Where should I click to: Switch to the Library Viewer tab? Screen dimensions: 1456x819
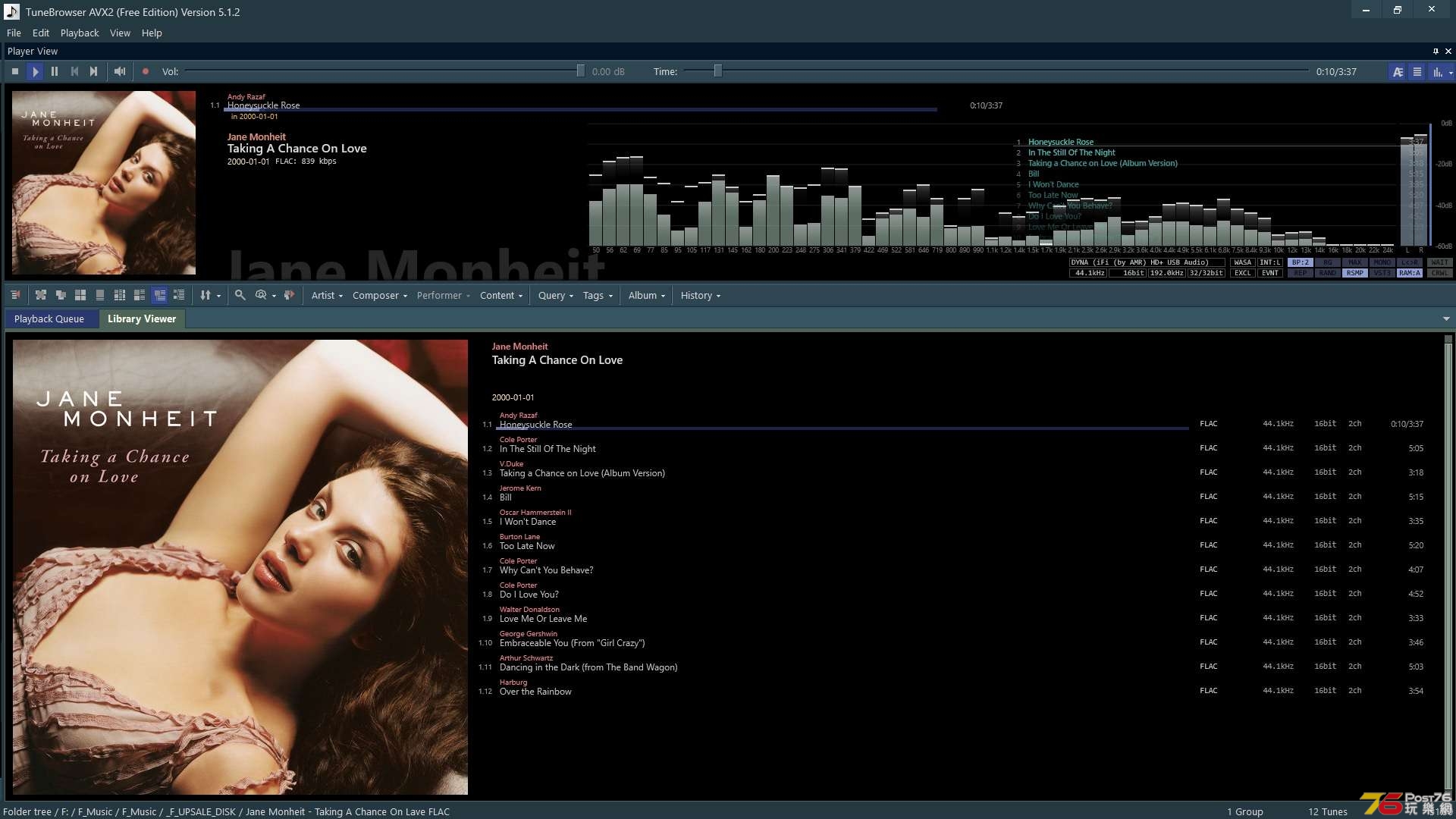click(142, 319)
